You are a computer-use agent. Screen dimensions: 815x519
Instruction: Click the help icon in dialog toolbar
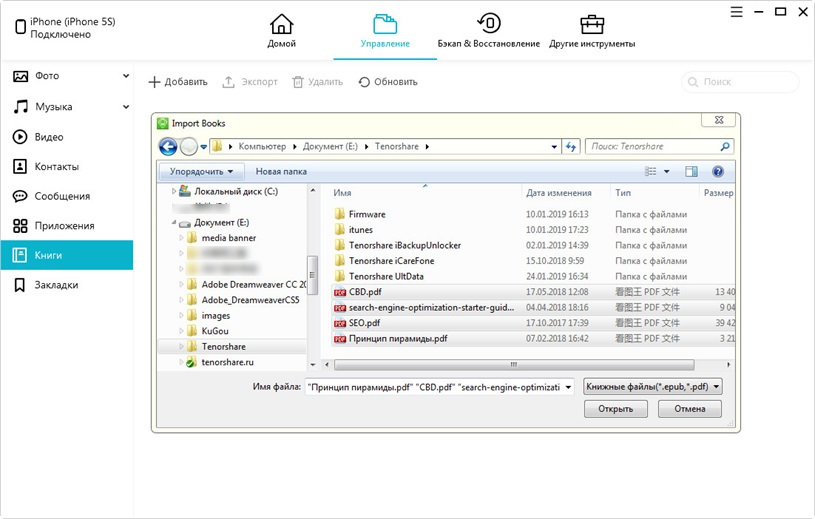[x=717, y=172]
